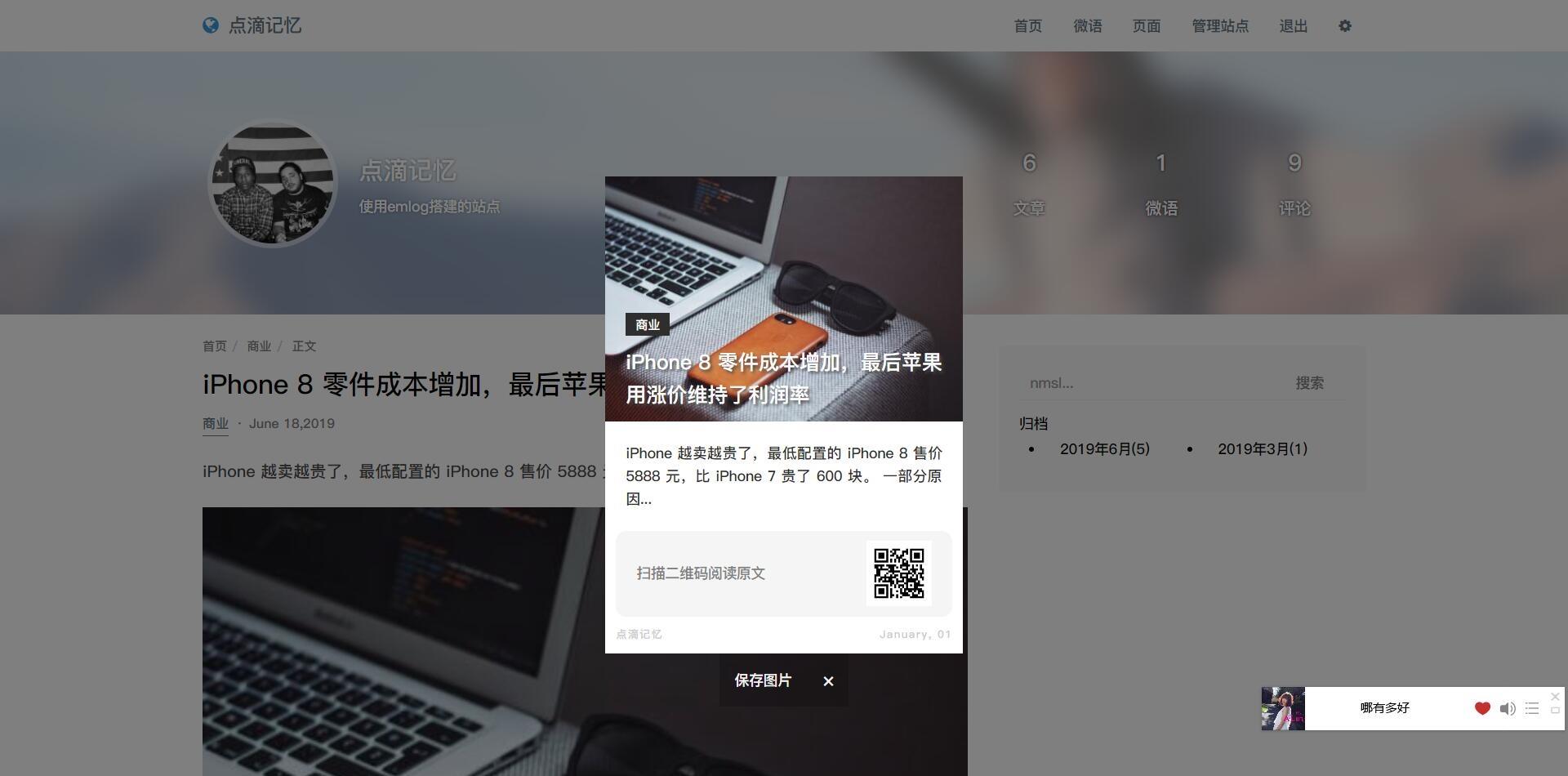Click 退出 to log out

click(1294, 26)
